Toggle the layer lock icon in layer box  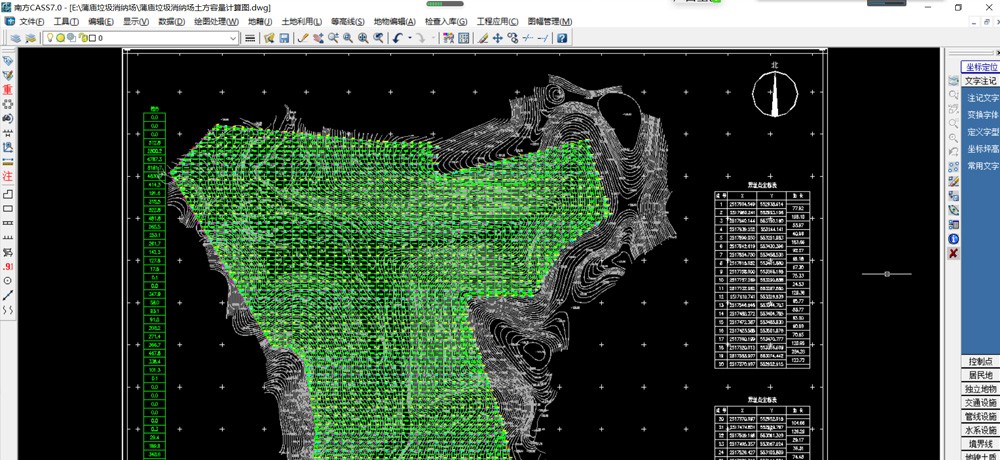pyautogui.click(x=82, y=38)
